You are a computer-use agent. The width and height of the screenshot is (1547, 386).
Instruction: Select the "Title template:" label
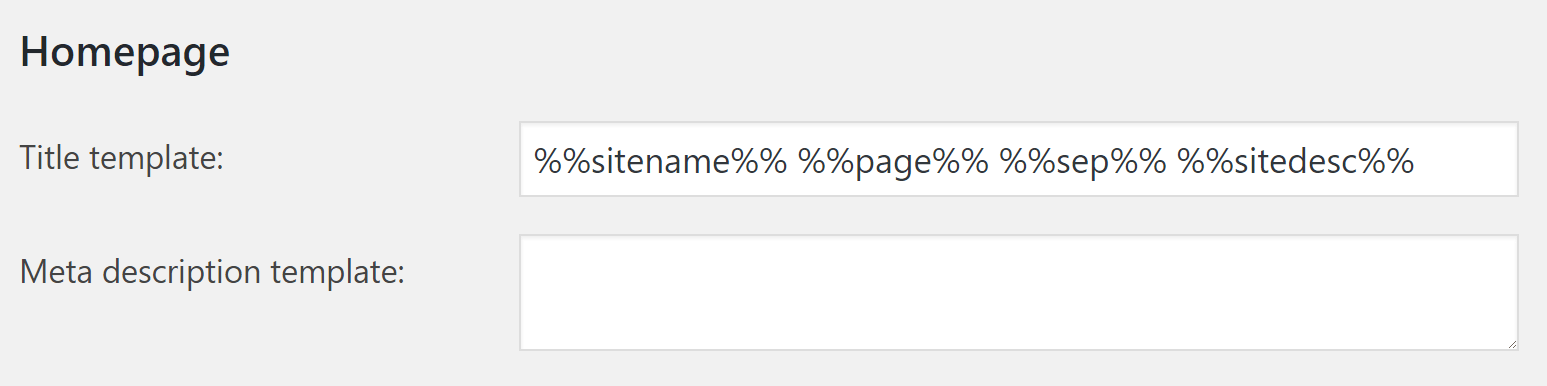pyautogui.click(x=121, y=158)
